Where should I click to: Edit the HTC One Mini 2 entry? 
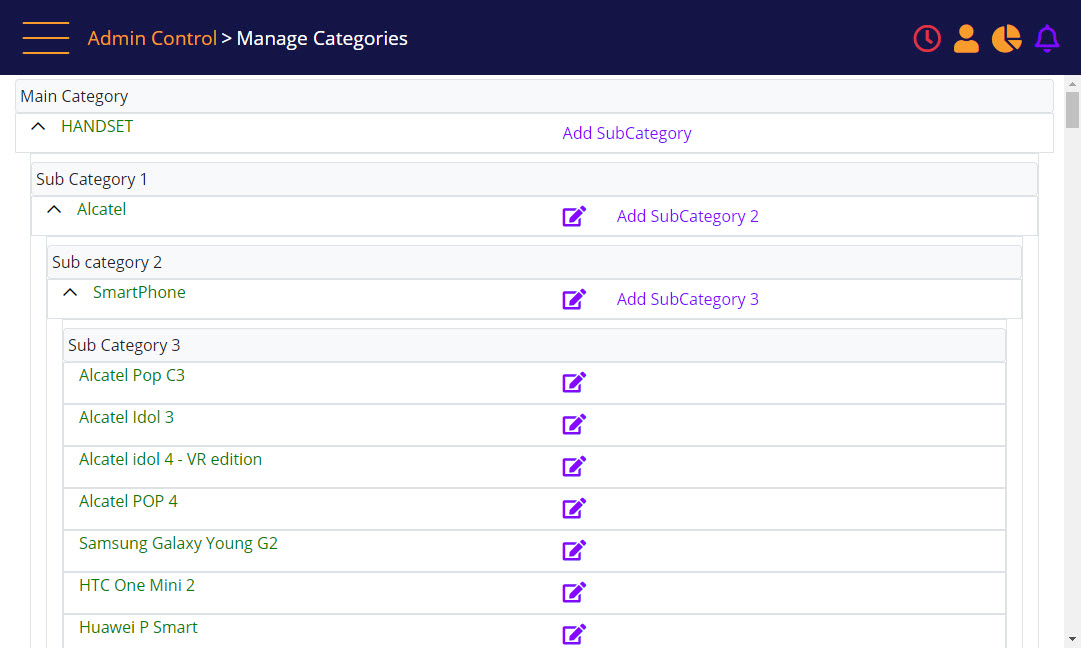point(574,593)
